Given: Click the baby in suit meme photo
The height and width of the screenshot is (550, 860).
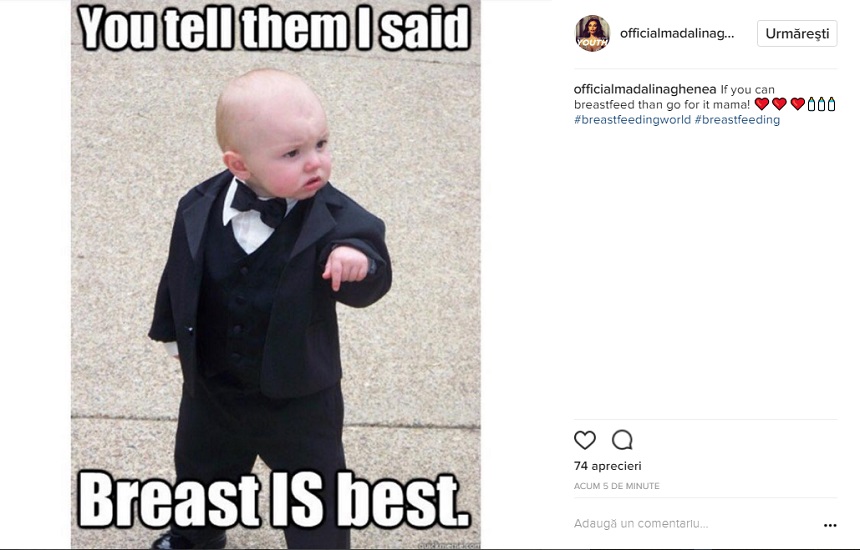Looking at the screenshot, I should 275,274.
